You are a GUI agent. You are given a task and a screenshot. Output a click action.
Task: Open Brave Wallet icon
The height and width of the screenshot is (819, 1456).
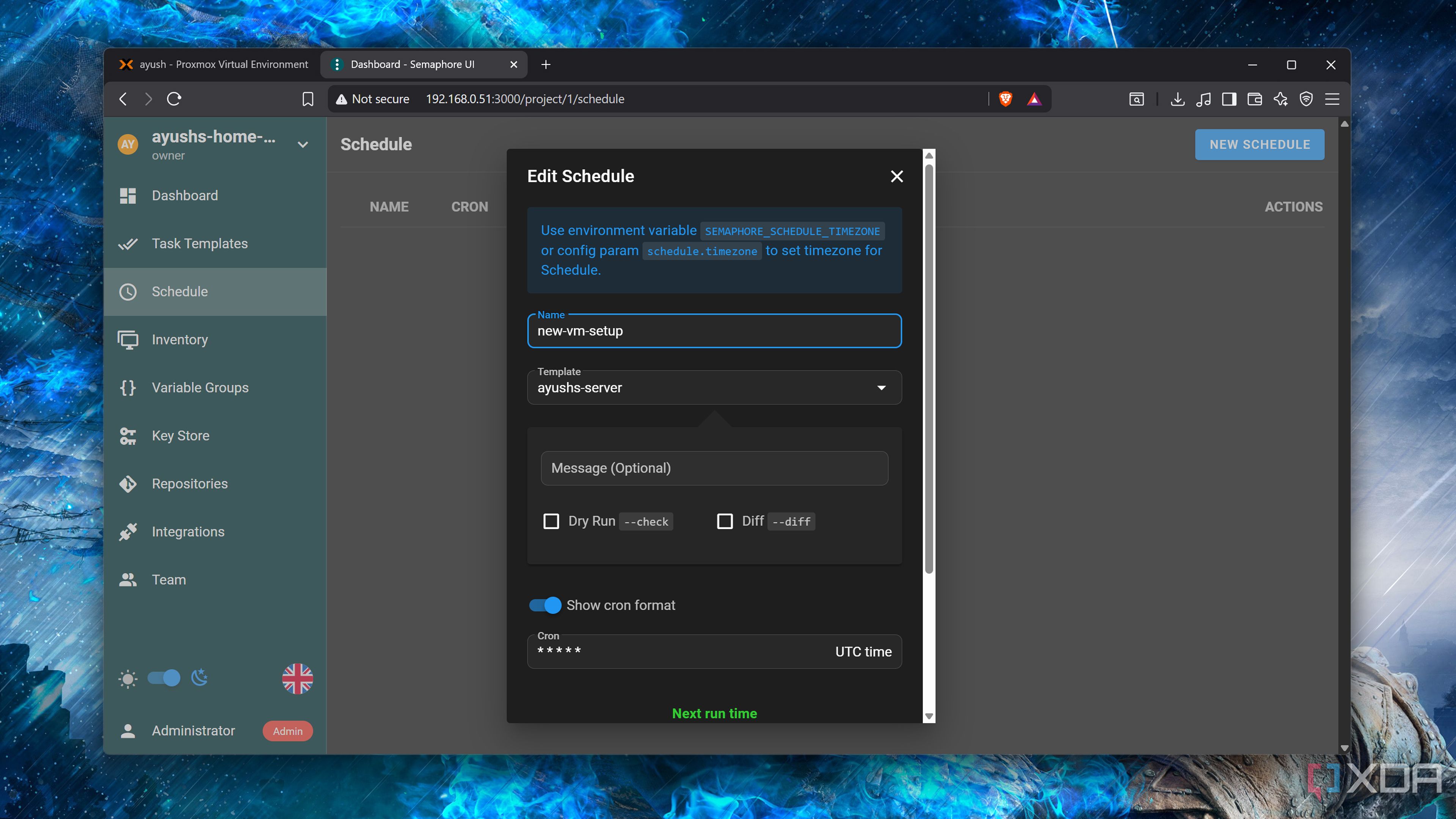tap(1254, 99)
